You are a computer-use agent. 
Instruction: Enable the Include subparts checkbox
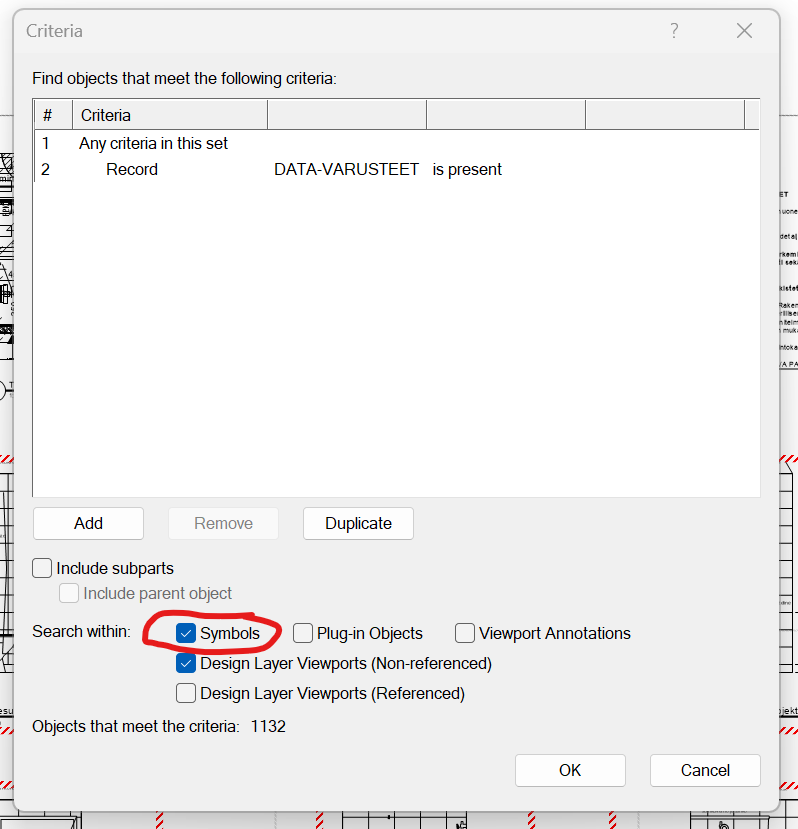click(x=42, y=568)
